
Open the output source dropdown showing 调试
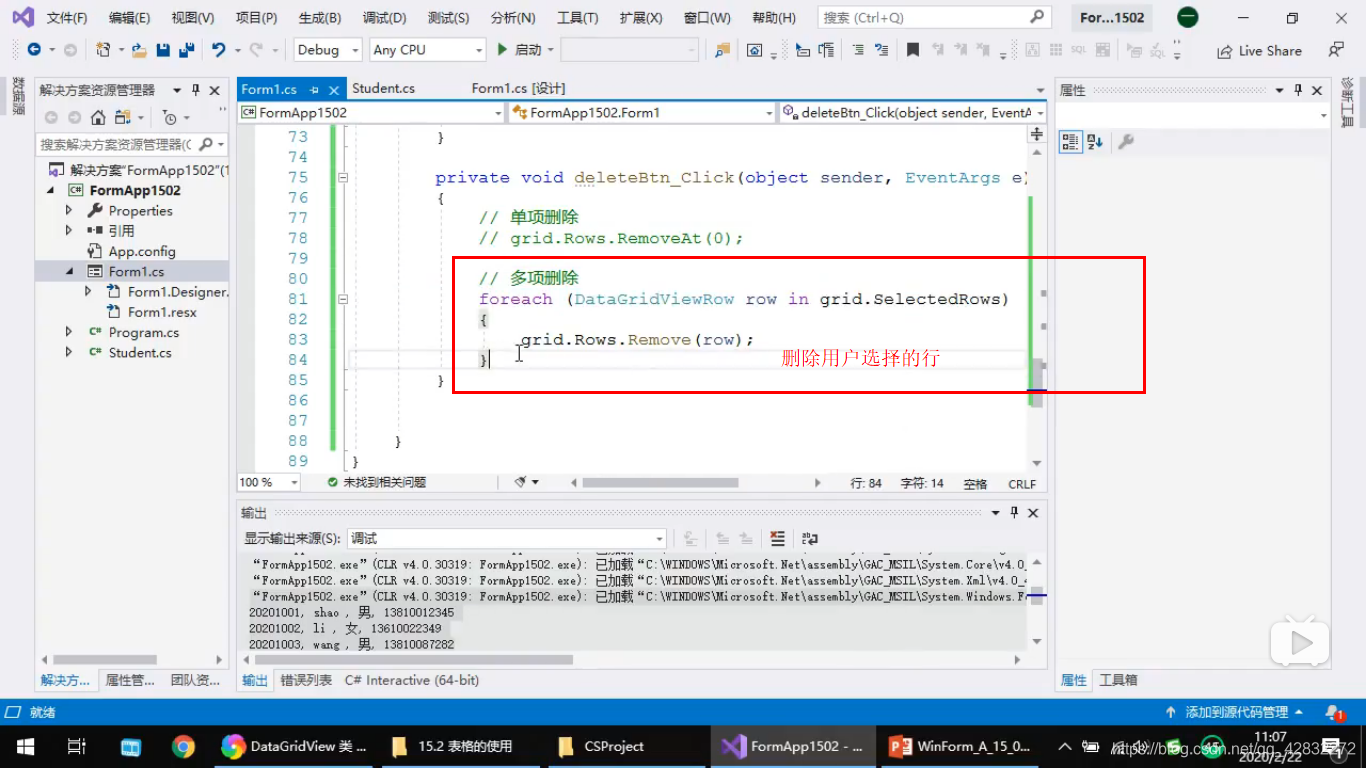click(507, 538)
